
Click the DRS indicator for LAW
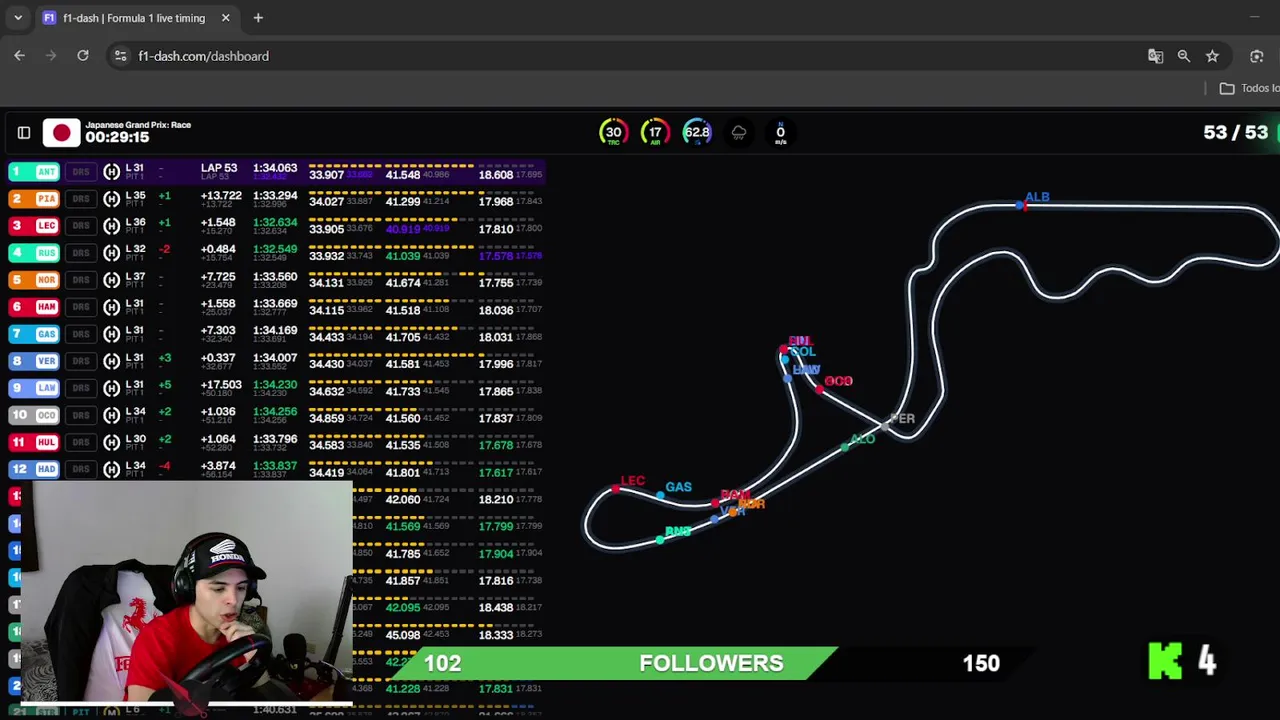(80, 388)
